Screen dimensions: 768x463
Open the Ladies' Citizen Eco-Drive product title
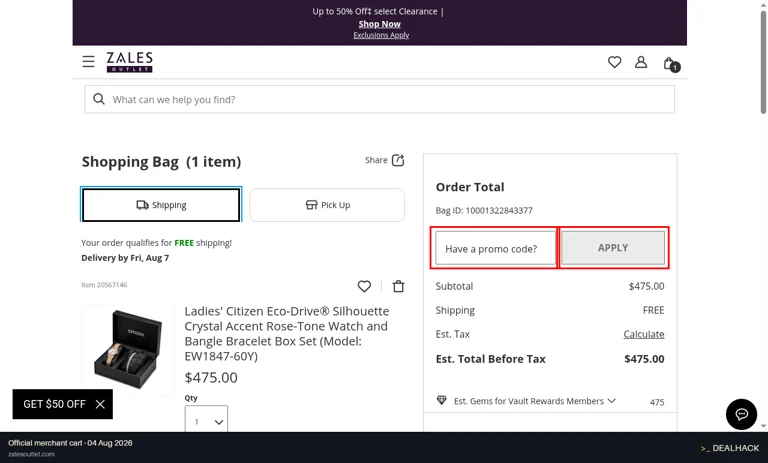click(x=287, y=334)
